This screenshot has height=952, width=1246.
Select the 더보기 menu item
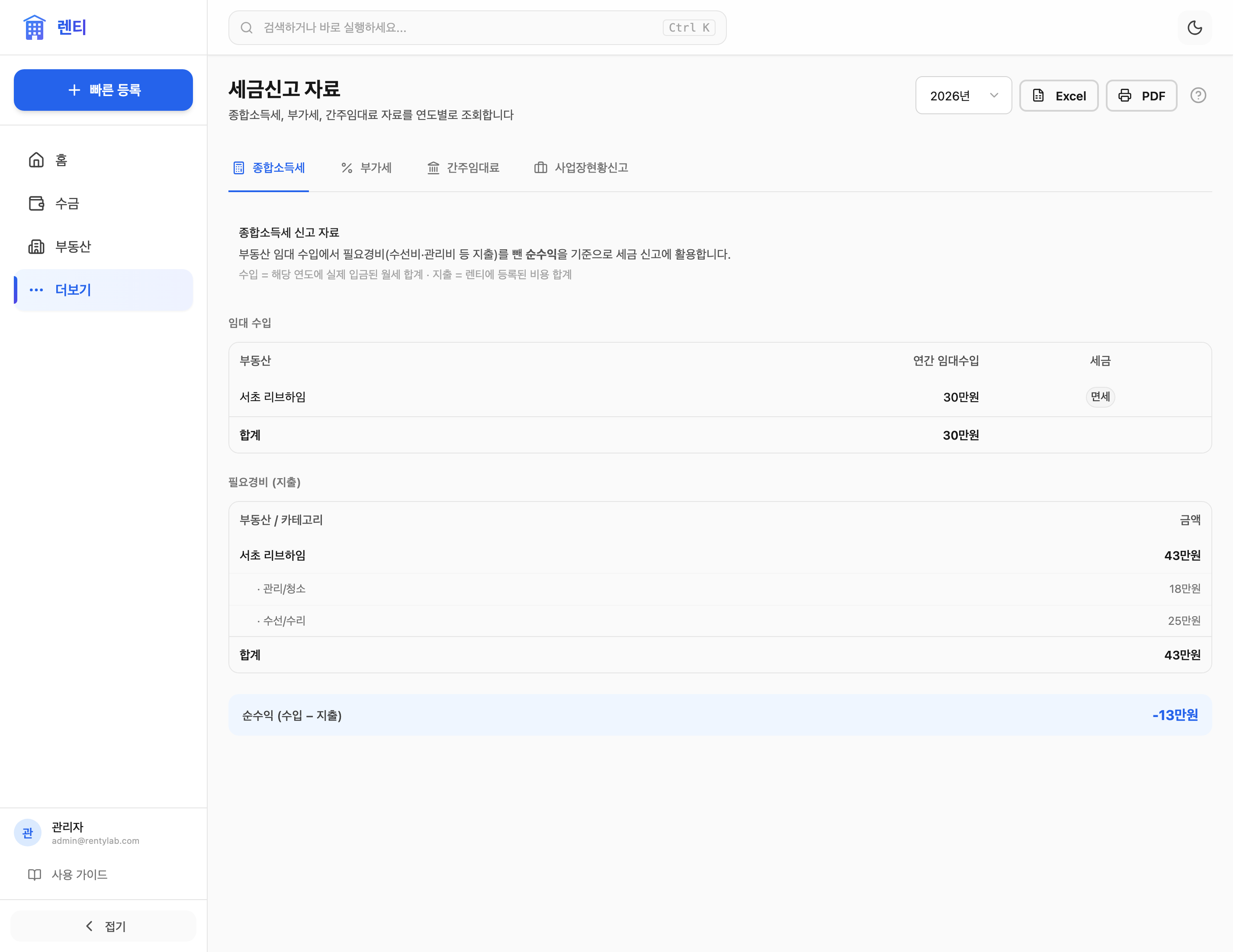tap(103, 289)
